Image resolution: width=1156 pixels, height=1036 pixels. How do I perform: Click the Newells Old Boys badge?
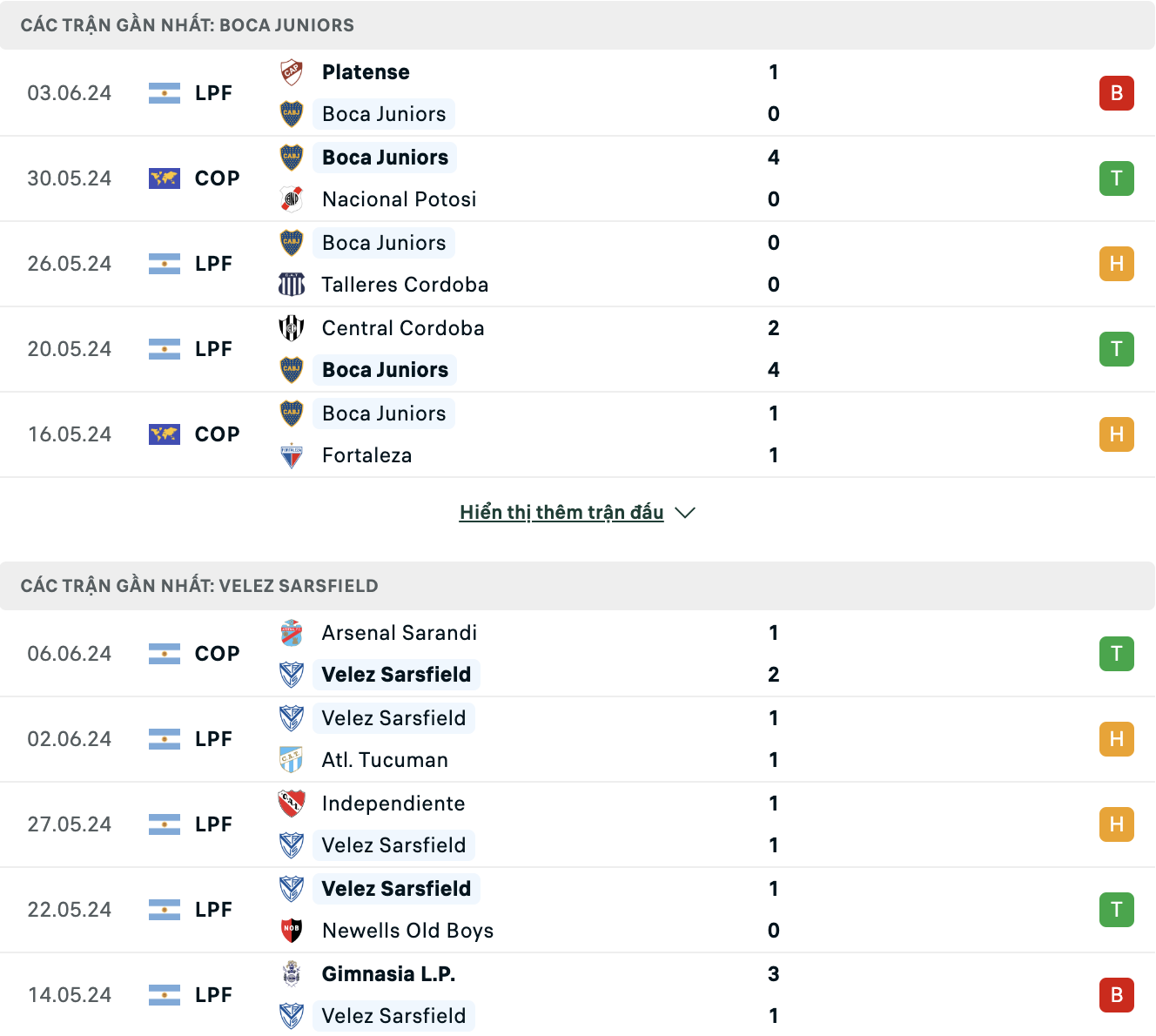(x=292, y=931)
